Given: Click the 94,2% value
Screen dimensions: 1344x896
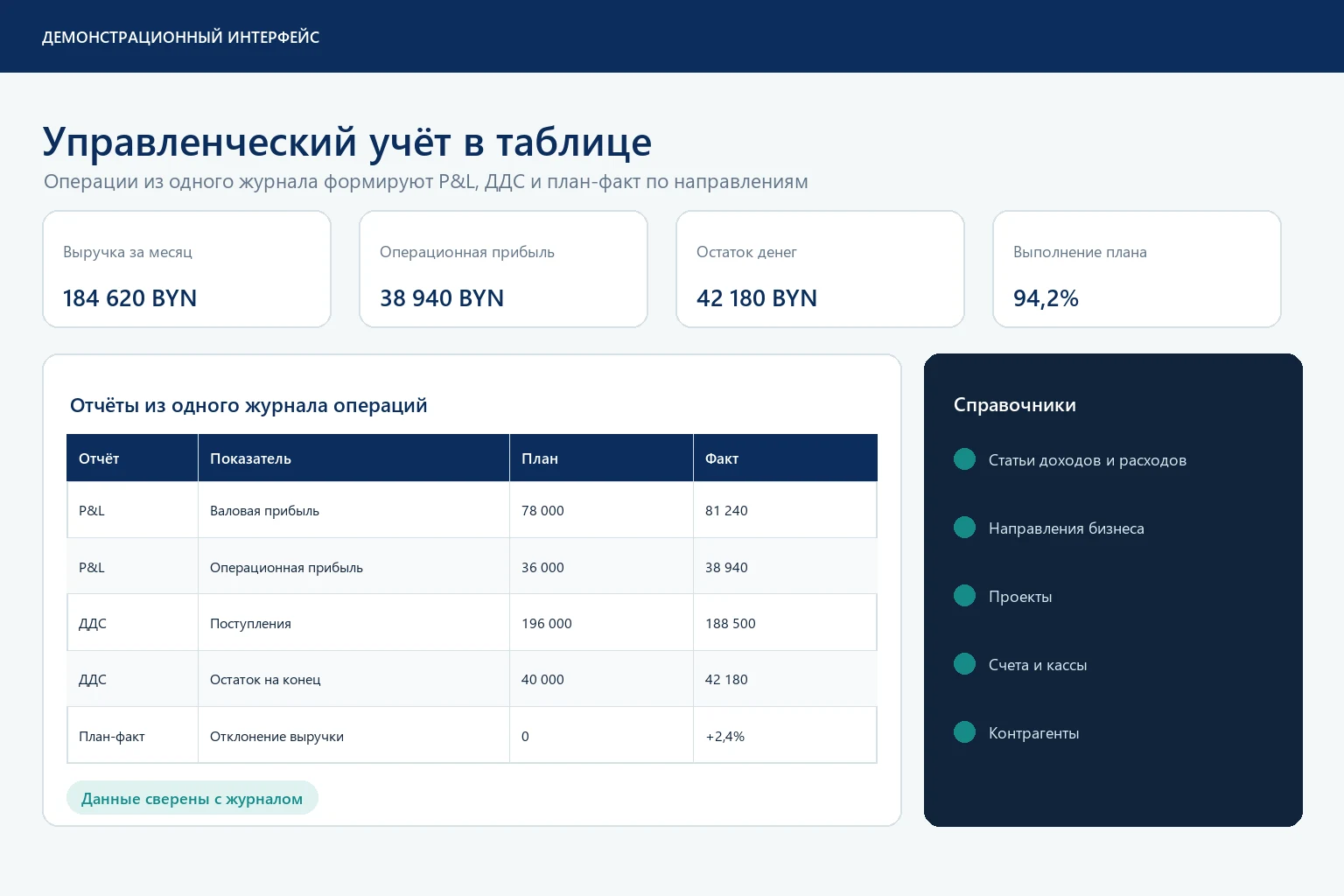Looking at the screenshot, I should click(1046, 298).
